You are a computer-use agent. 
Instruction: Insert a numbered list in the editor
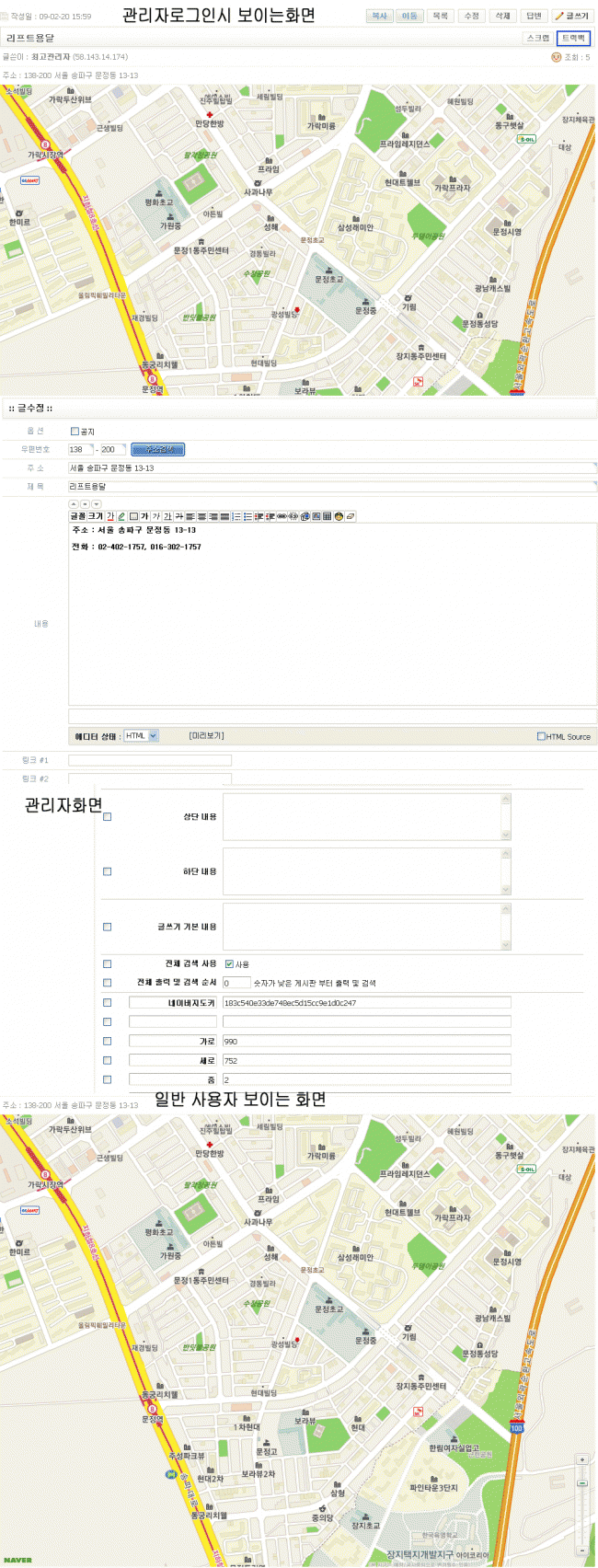(236, 516)
